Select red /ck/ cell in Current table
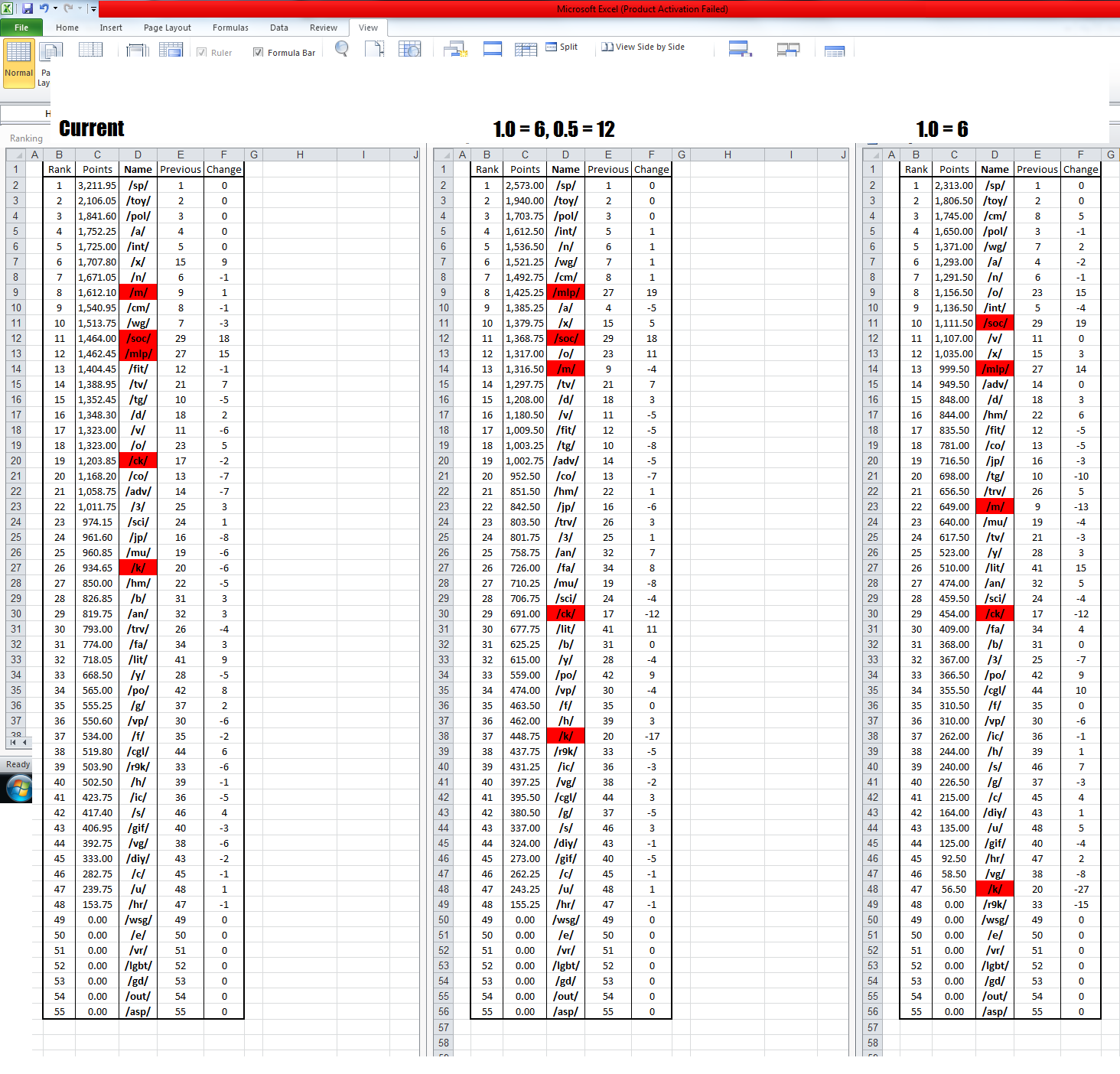1120x1074 pixels. tap(138, 461)
